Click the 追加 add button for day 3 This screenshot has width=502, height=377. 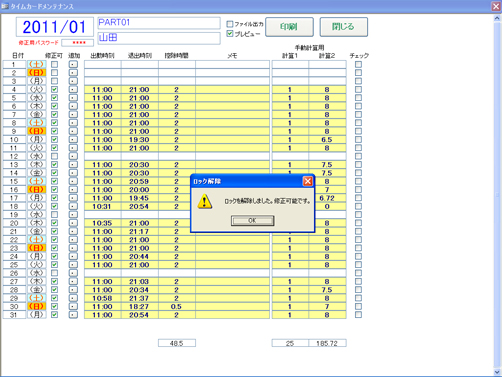coord(73,81)
